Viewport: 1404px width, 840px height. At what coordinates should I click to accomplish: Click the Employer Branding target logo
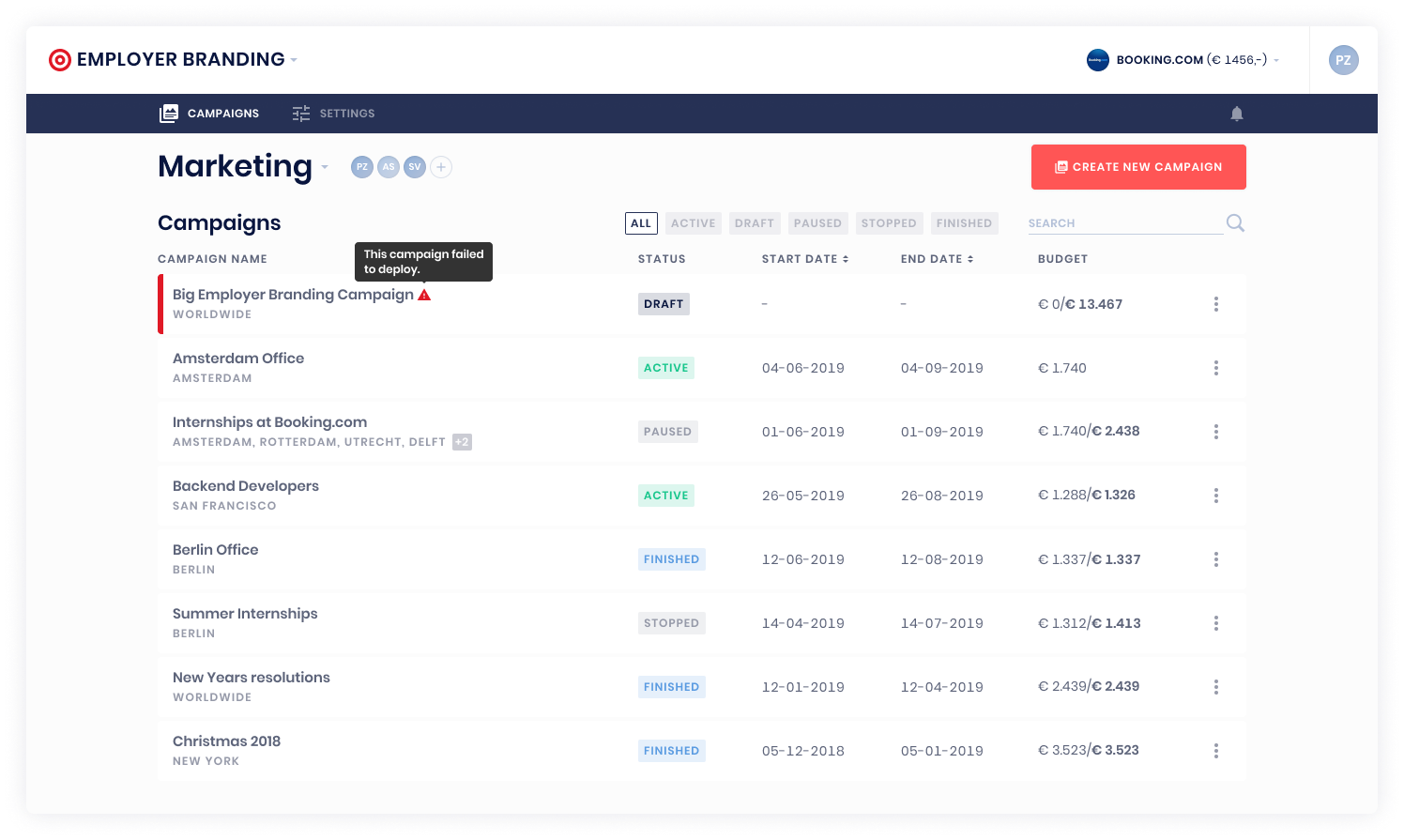[60, 60]
